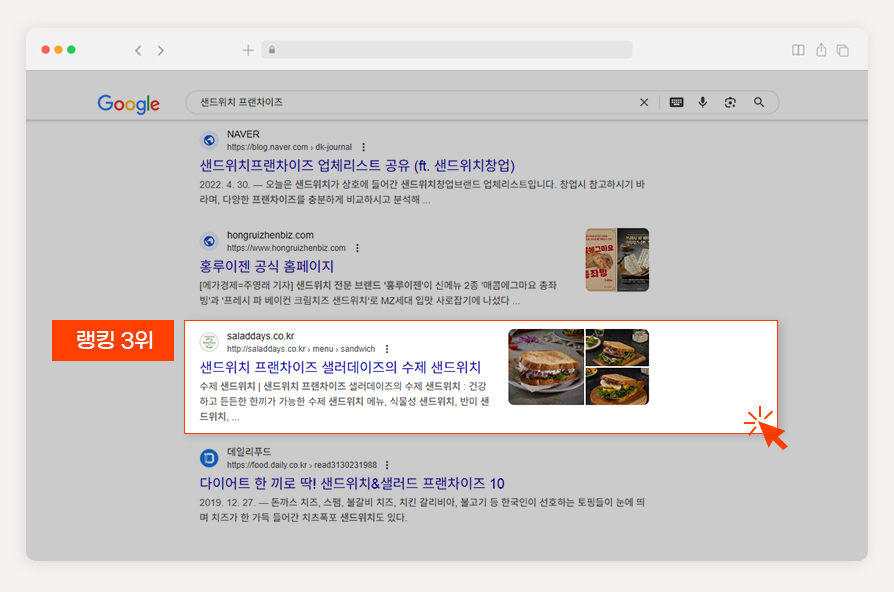Click the blog.naver.com › dk-journal URL text
The height and width of the screenshot is (592, 894).
(x=289, y=147)
